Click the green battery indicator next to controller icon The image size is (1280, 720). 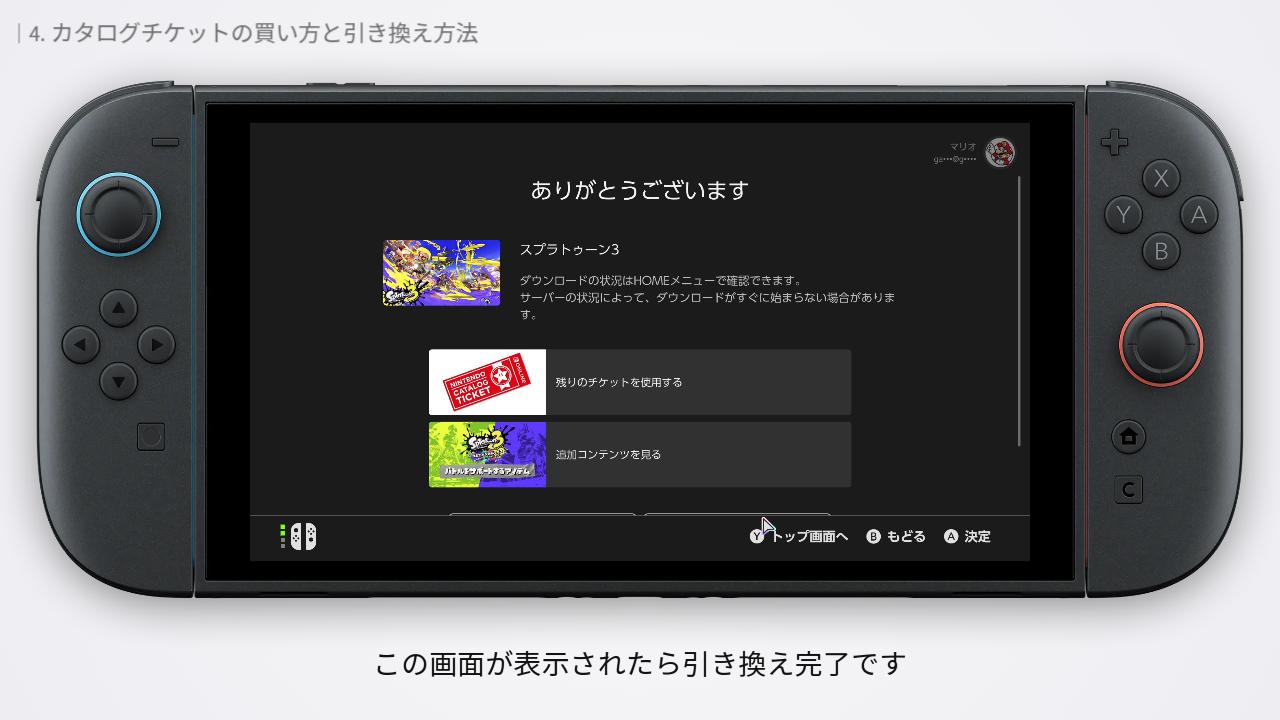[285, 536]
